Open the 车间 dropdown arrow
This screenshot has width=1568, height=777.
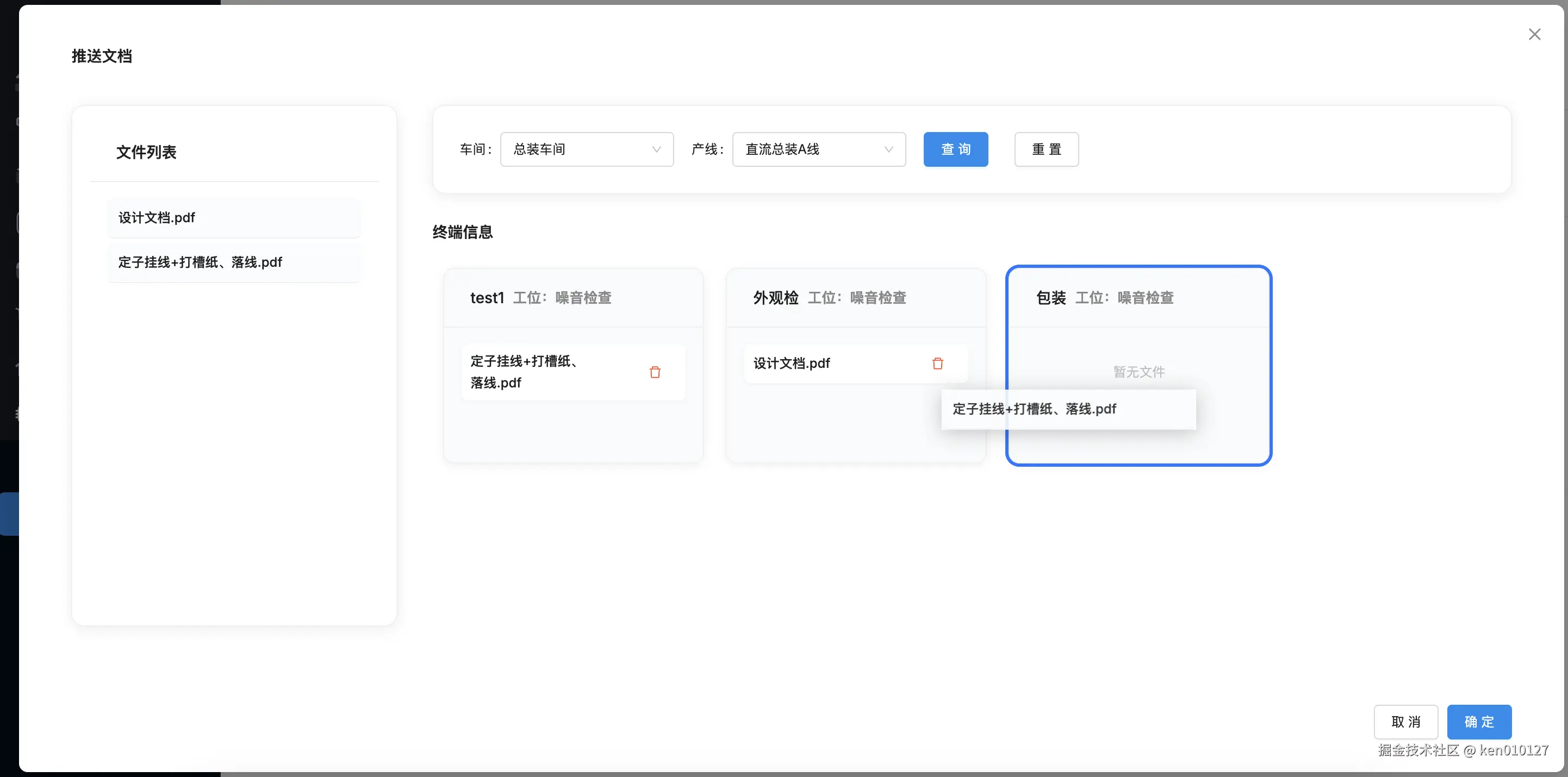656,149
